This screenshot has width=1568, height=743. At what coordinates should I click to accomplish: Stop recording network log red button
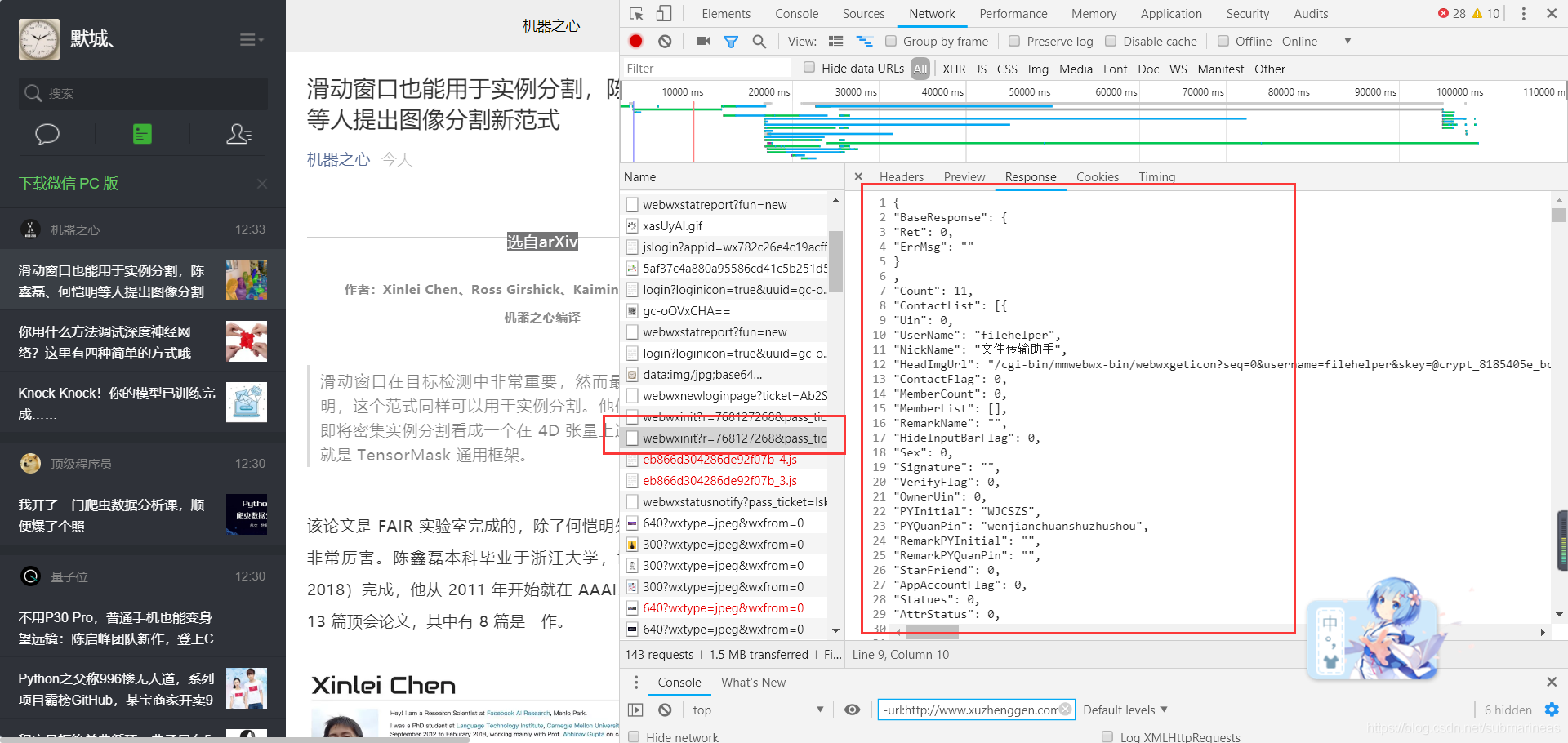(636, 42)
